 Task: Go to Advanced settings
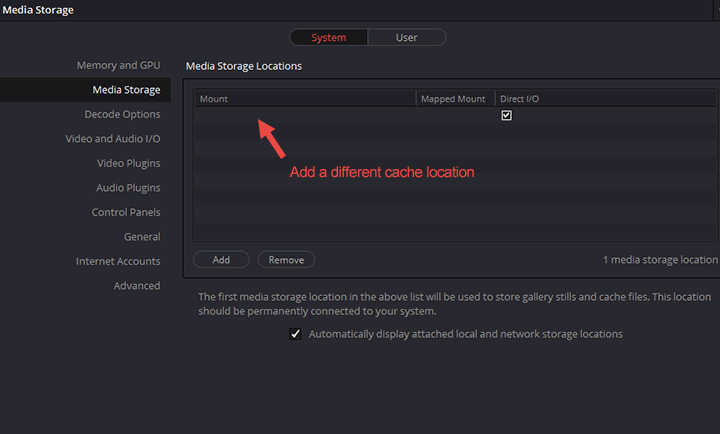[137, 286]
